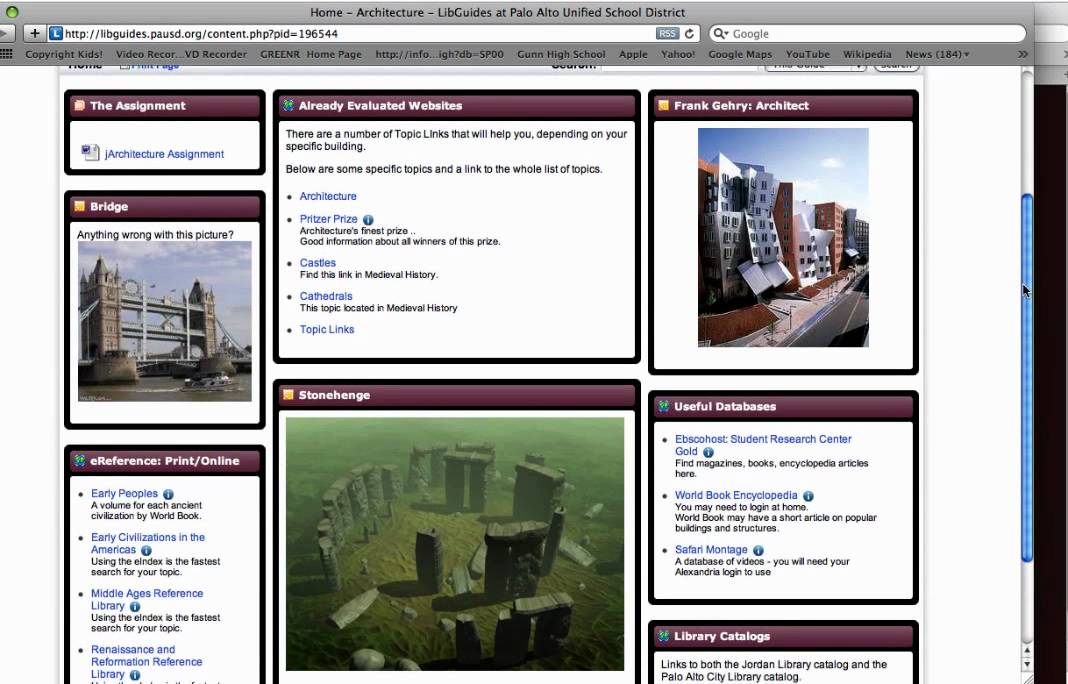Open the Apple bookmark
This screenshot has height=684, width=1068.
[x=633, y=54]
